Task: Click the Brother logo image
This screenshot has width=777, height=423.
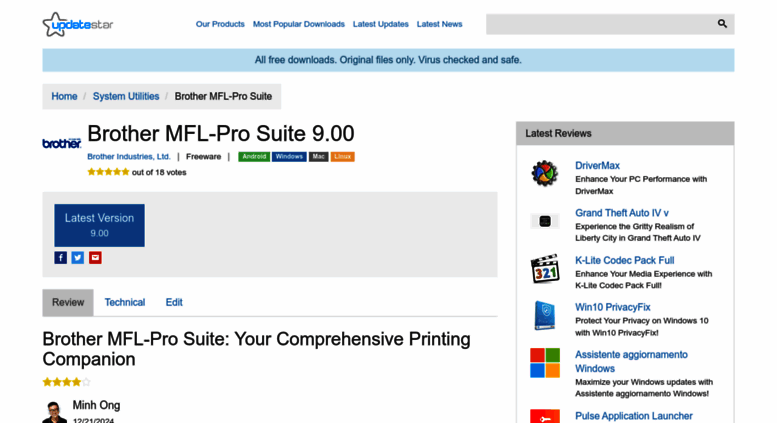Action: 62,143
